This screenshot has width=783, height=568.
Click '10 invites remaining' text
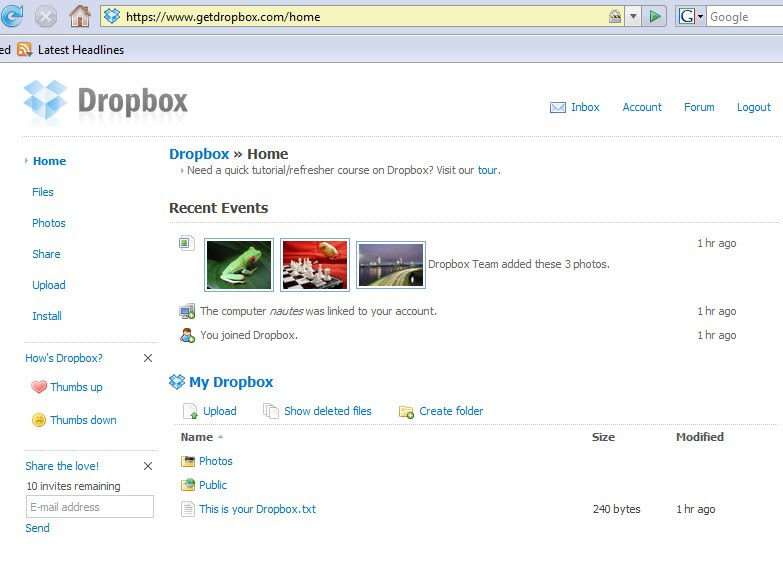point(73,486)
